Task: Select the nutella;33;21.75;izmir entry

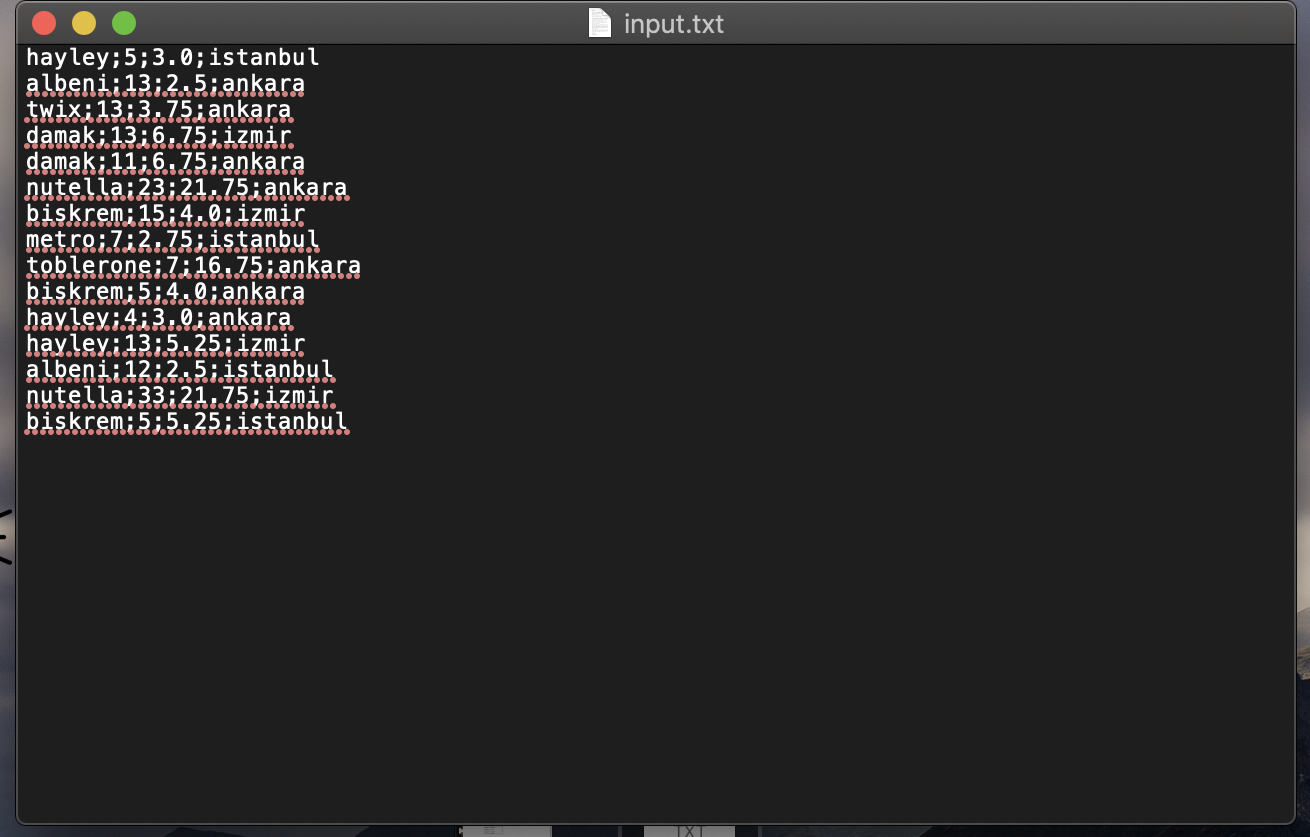Action: tap(178, 395)
